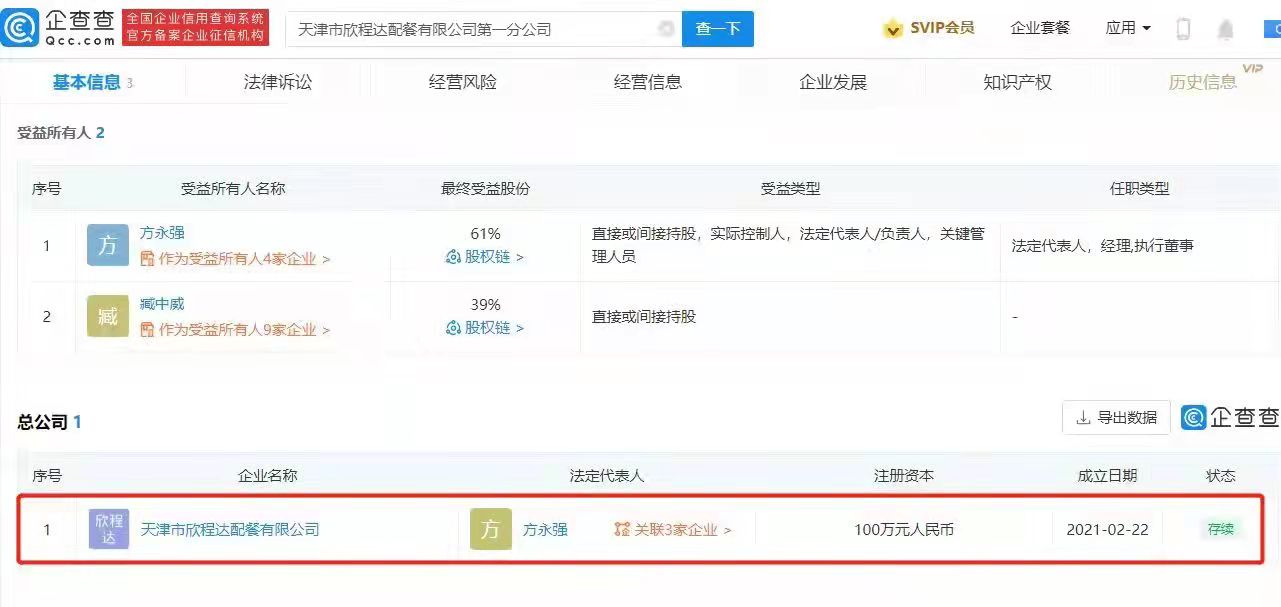Switch to 经营风险 tab
This screenshot has height=607, width=1281.
pyautogui.click(x=463, y=82)
